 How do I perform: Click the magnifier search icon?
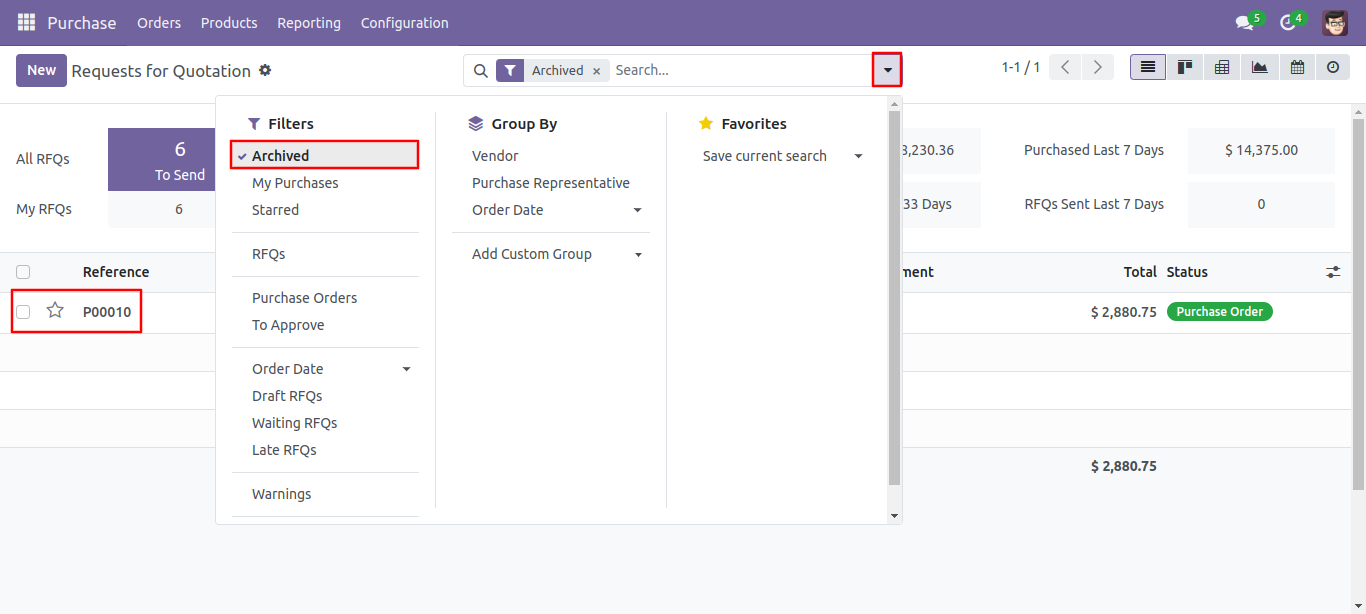click(480, 70)
